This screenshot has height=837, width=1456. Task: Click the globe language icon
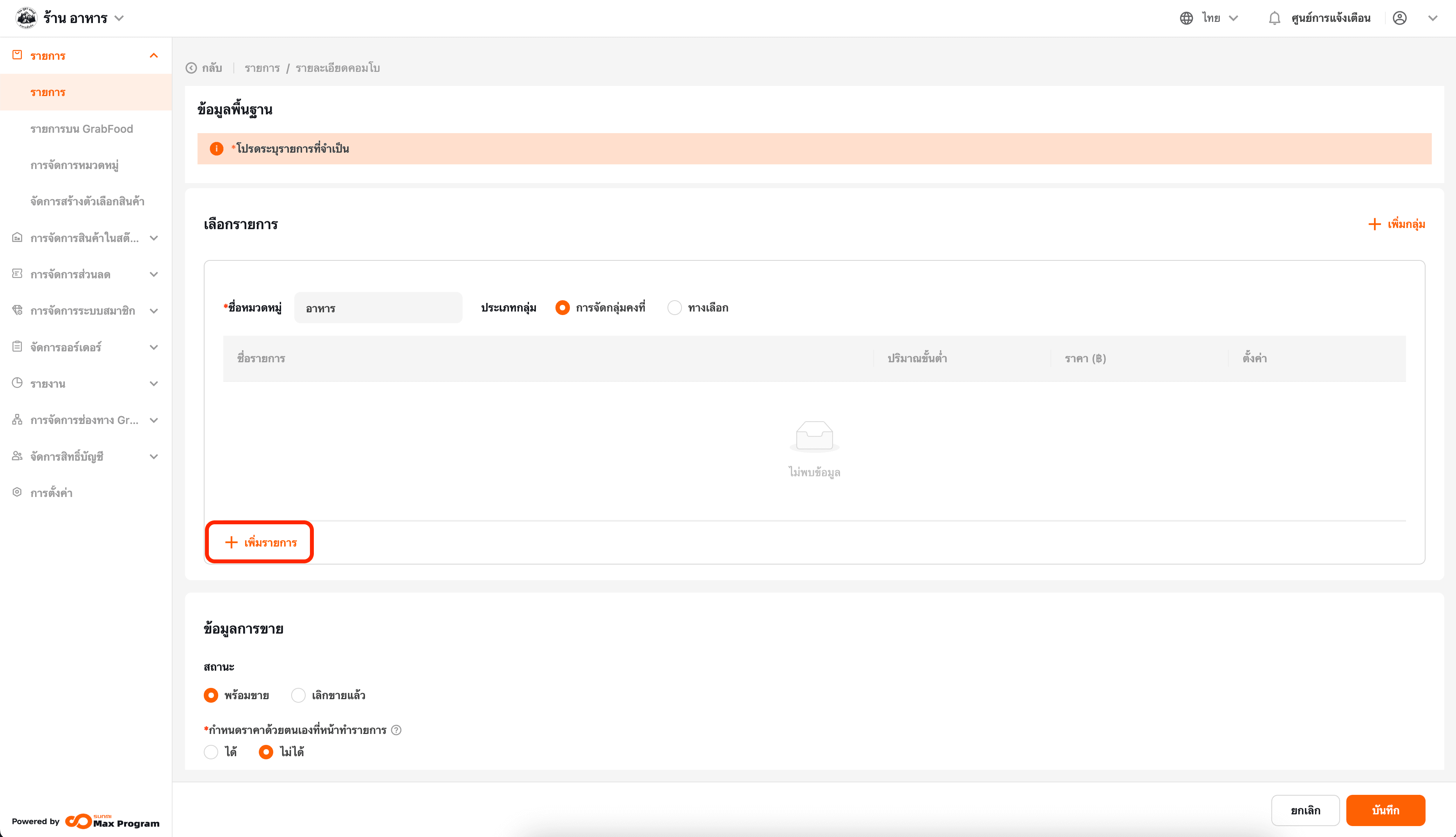[1186, 18]
